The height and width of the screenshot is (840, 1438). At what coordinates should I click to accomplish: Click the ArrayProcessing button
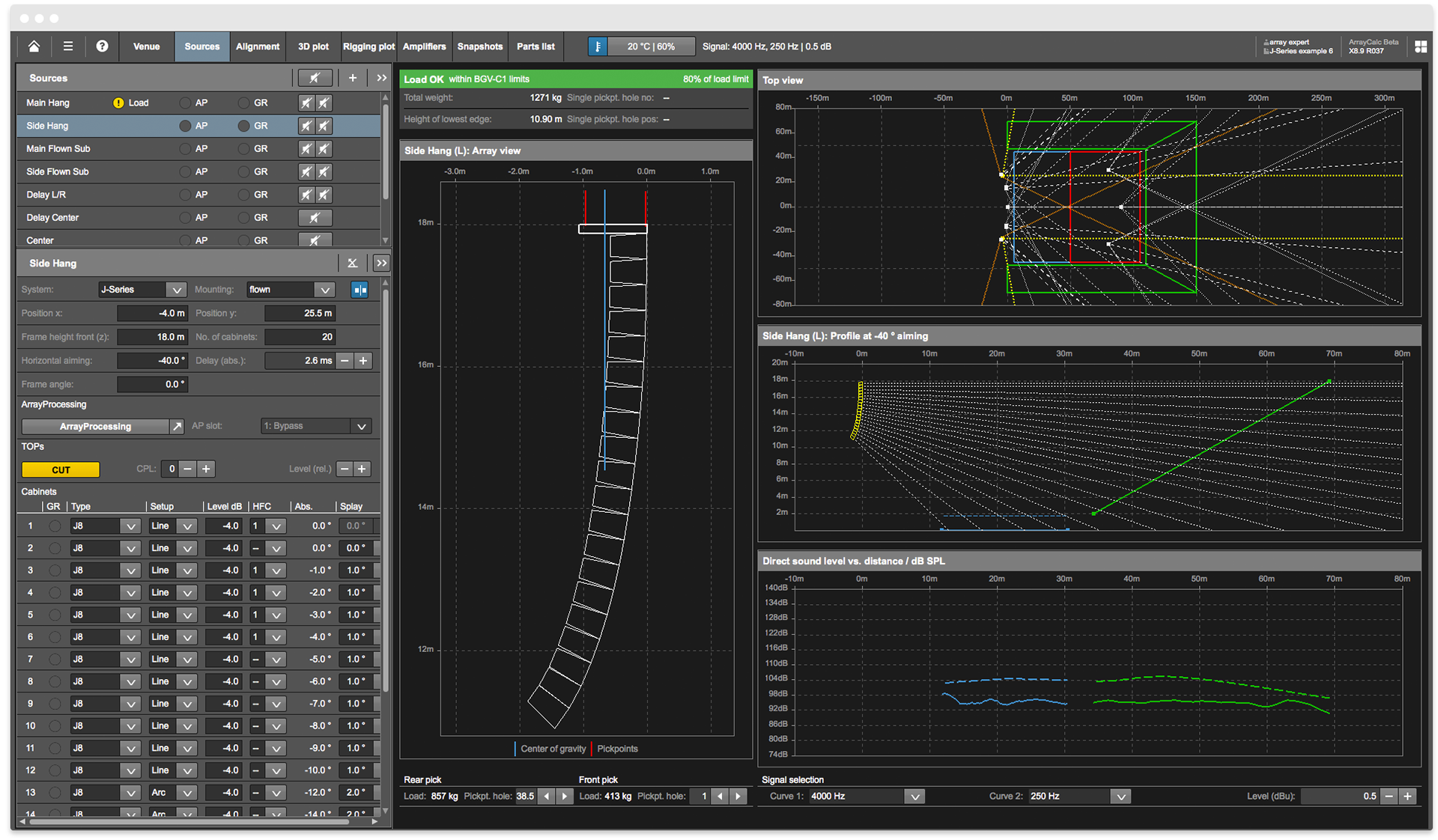click(95, 426)
